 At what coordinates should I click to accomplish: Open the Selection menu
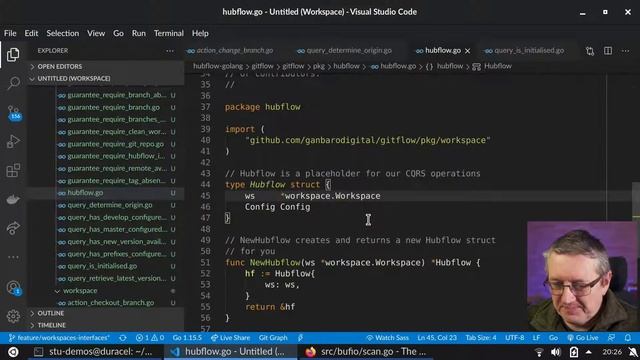(62, 33)
